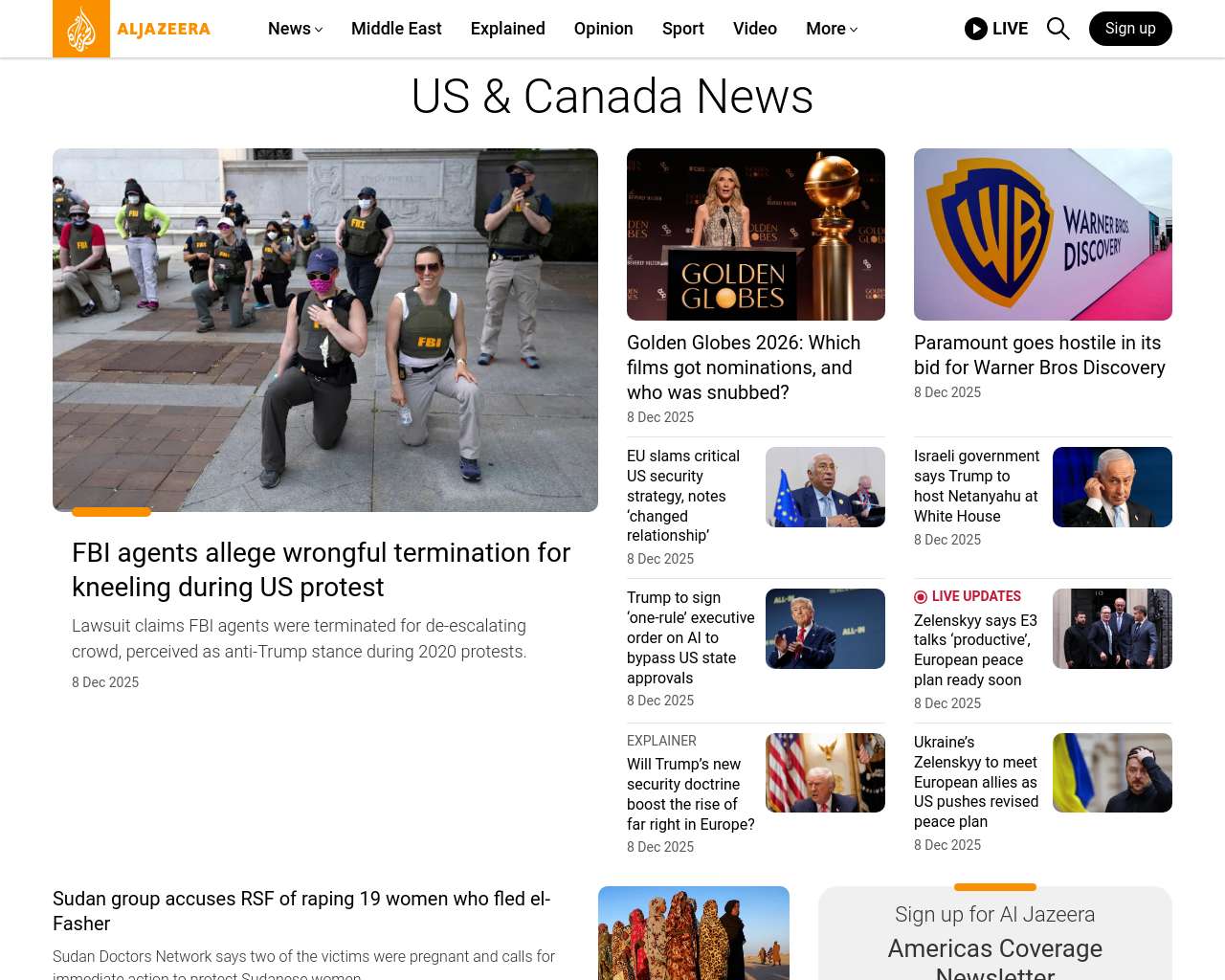This screenshot has height=980, width=1225.
Task: Open the search magnifier icon
Action: [x=1058, y=29]
